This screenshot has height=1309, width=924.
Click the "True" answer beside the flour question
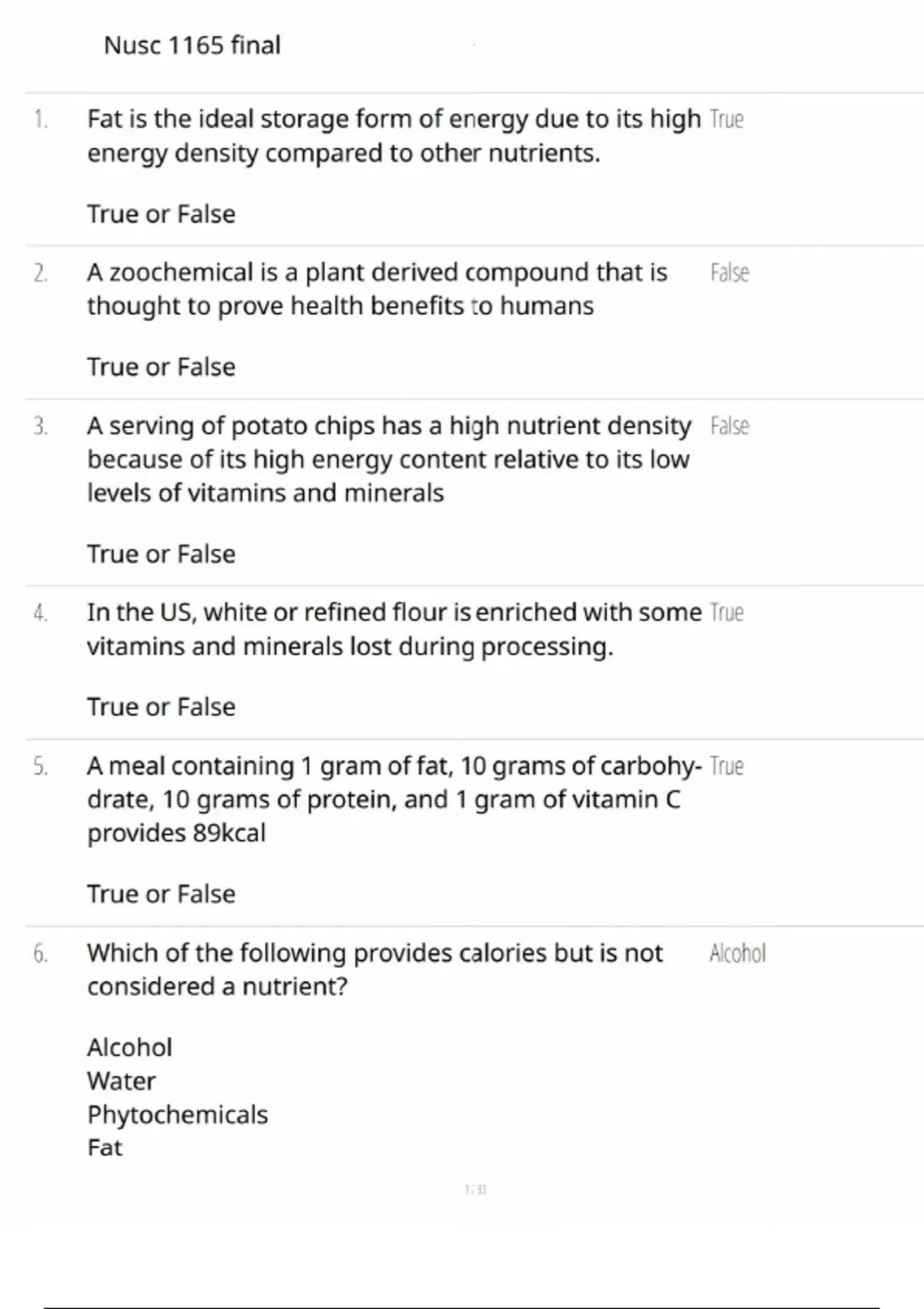[x=726, y=613]
